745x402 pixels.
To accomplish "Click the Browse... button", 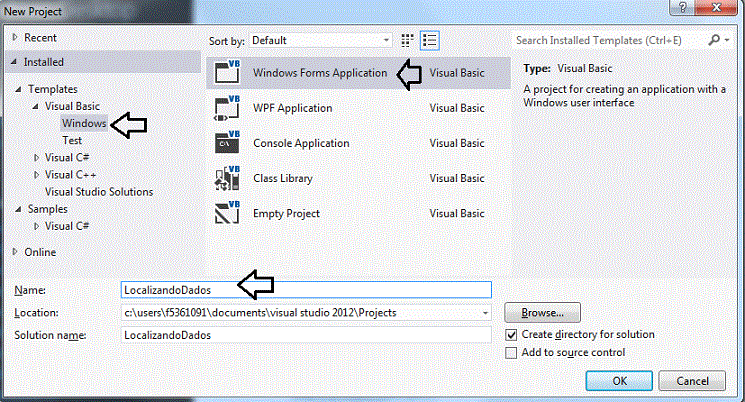I will [x=542, y=313].
